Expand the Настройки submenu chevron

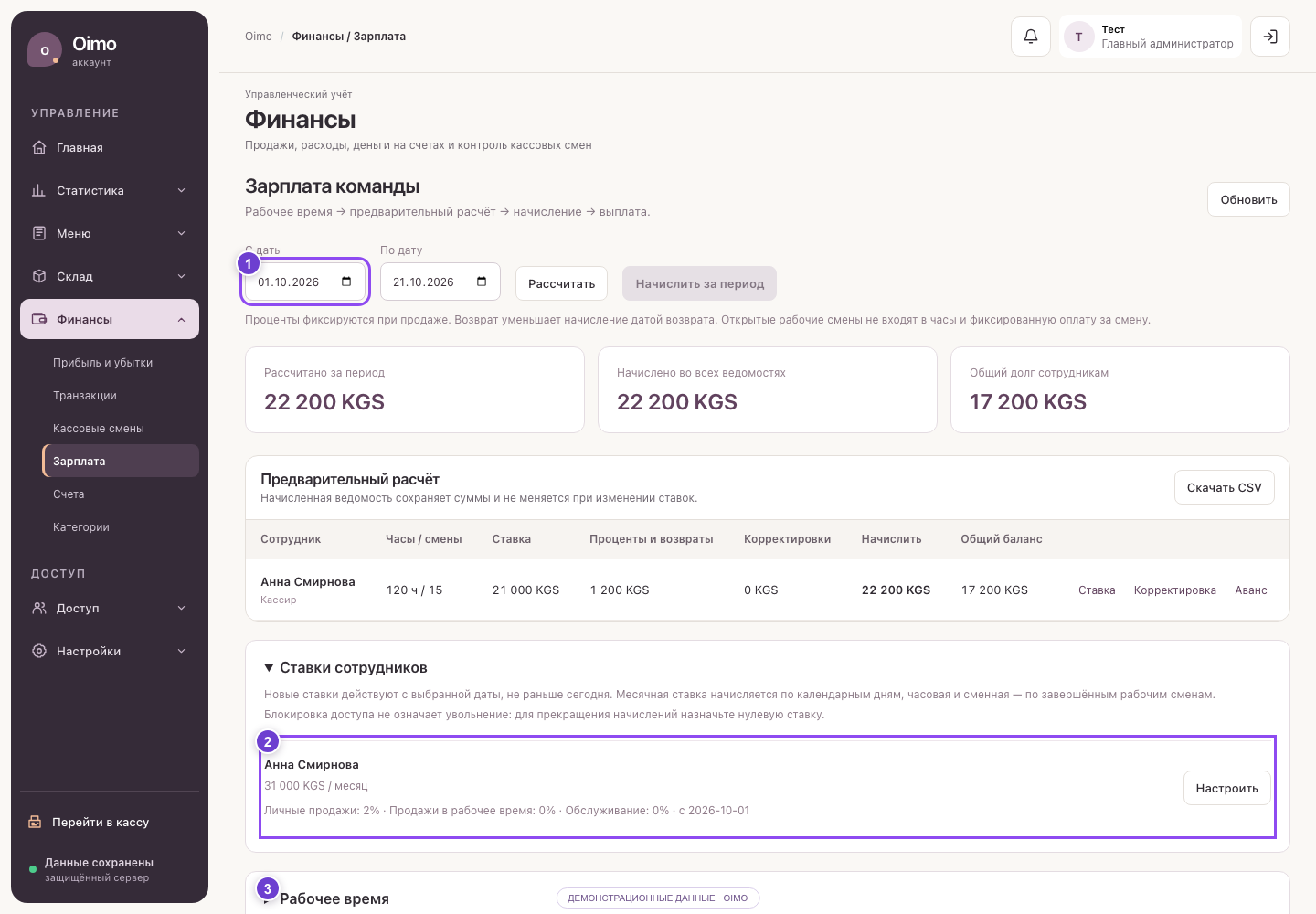pos(181,651)
